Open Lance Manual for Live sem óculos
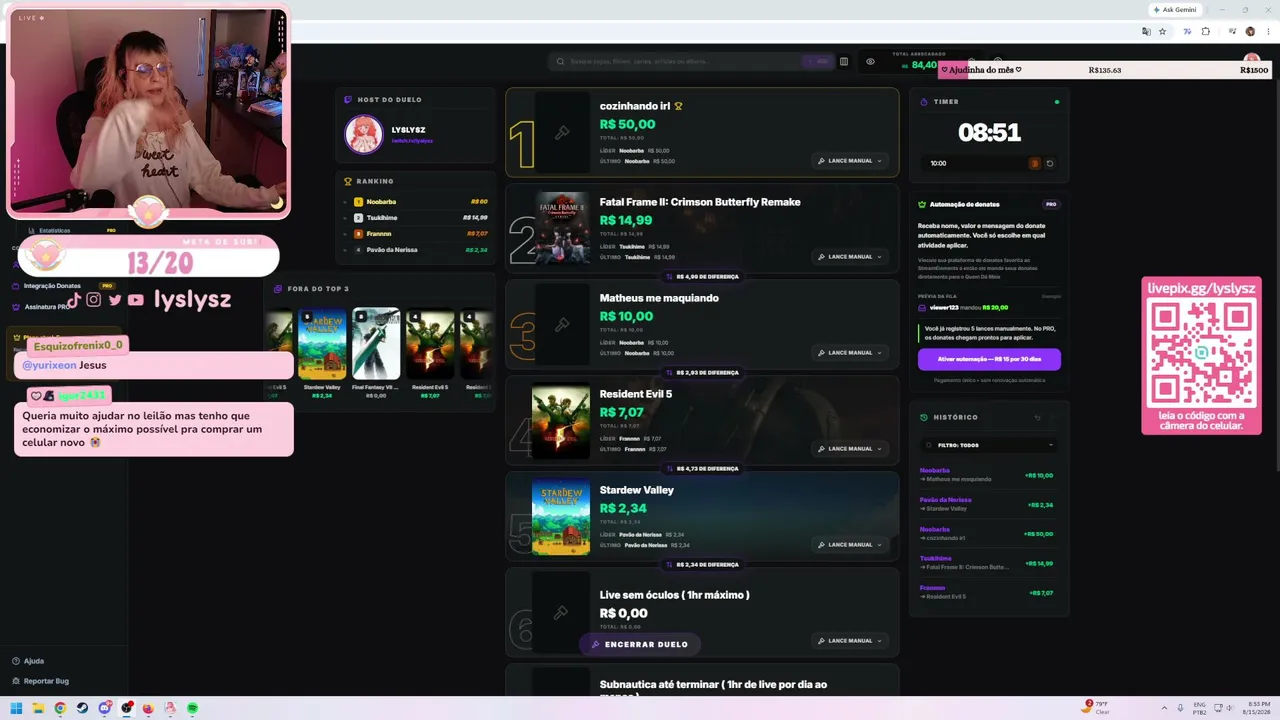 coord(850,641)
